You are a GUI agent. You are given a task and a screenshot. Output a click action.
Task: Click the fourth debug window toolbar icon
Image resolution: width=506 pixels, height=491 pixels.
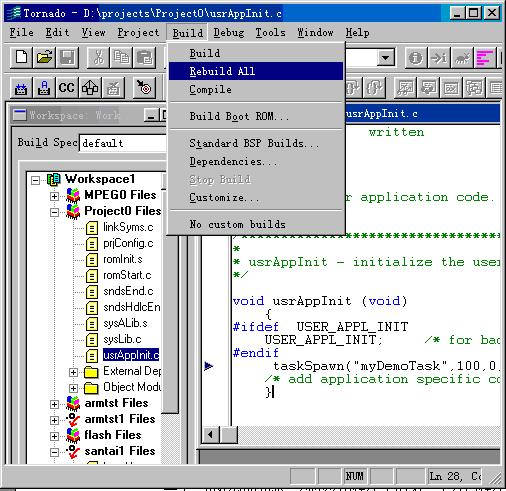pyautogui.click(x=474, y=88)
